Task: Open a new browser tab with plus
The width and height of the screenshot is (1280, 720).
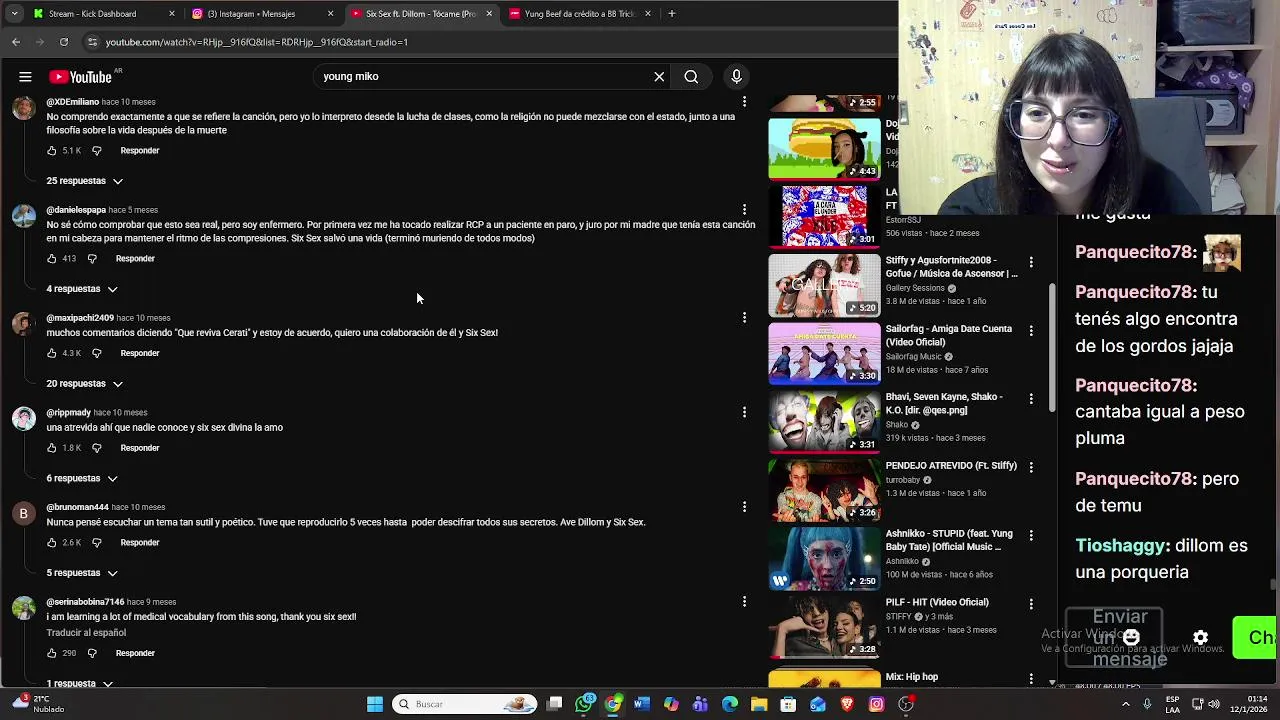Action: [672, 14]
